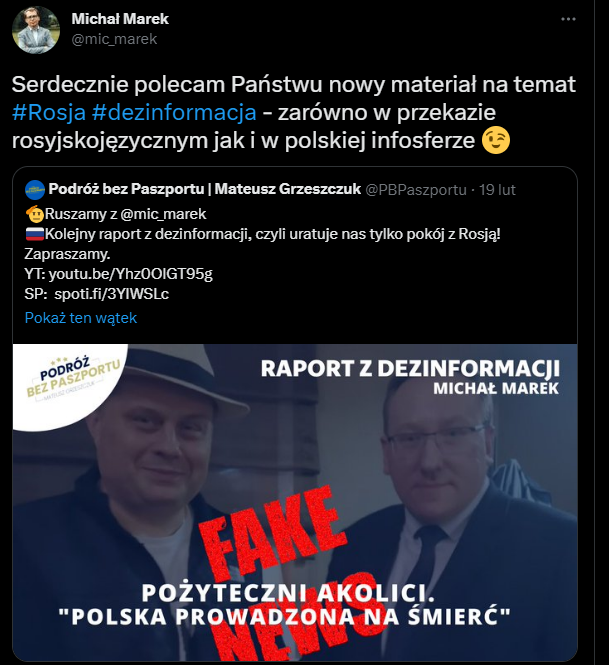Viewport: 609px width, 665px height.
Task: Click the Michał Marek display name
Action: point(120,19)
